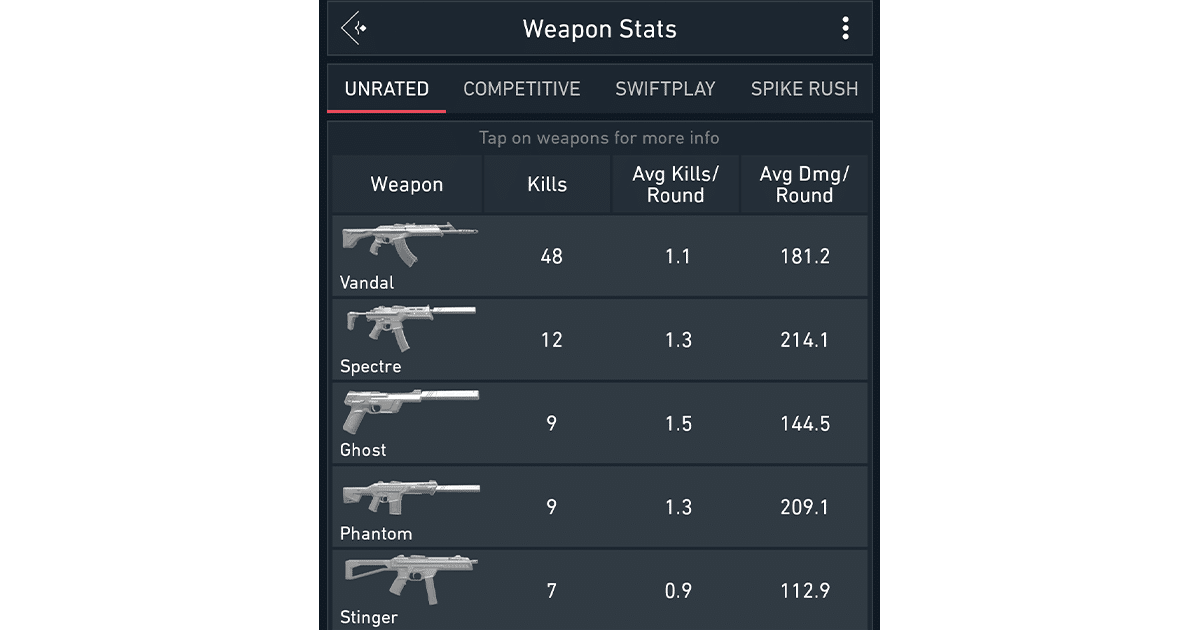The width and height of the screenshot is (1200, 630).
Task: Select the Stinger average damage 112.9
Action: 805,591
